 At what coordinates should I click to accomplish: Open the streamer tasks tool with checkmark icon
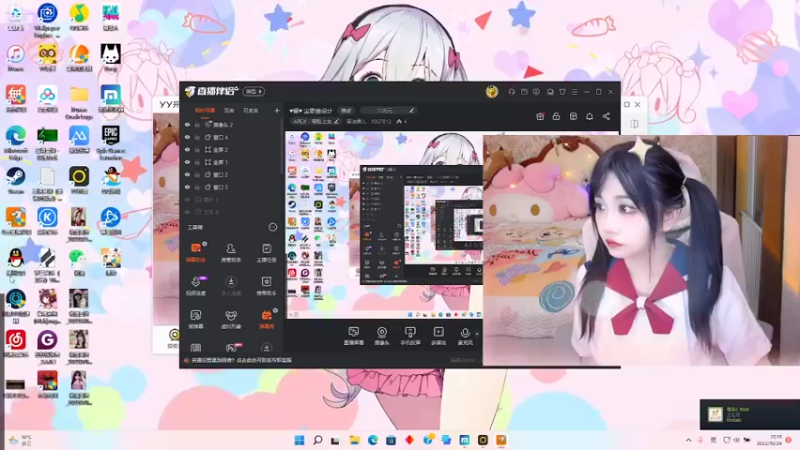click(266, 253)
